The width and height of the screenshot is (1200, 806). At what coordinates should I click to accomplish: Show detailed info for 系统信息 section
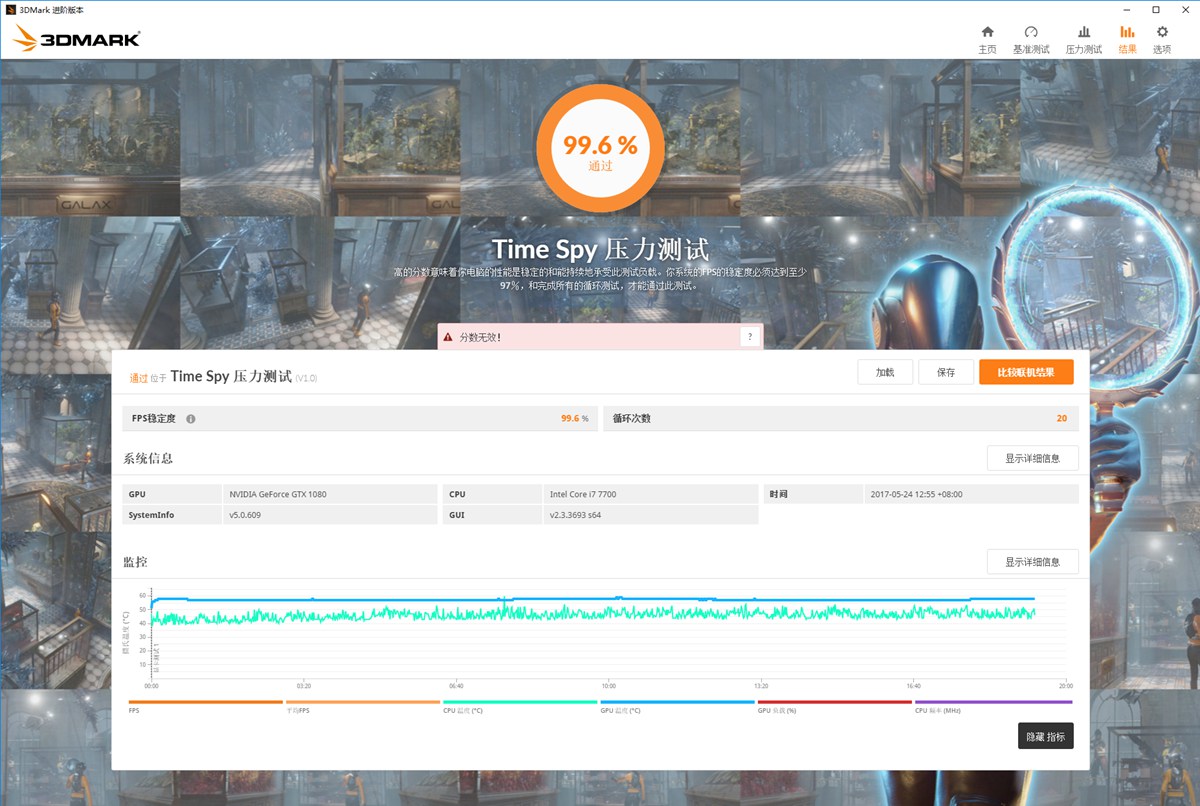click(1032, 459)
